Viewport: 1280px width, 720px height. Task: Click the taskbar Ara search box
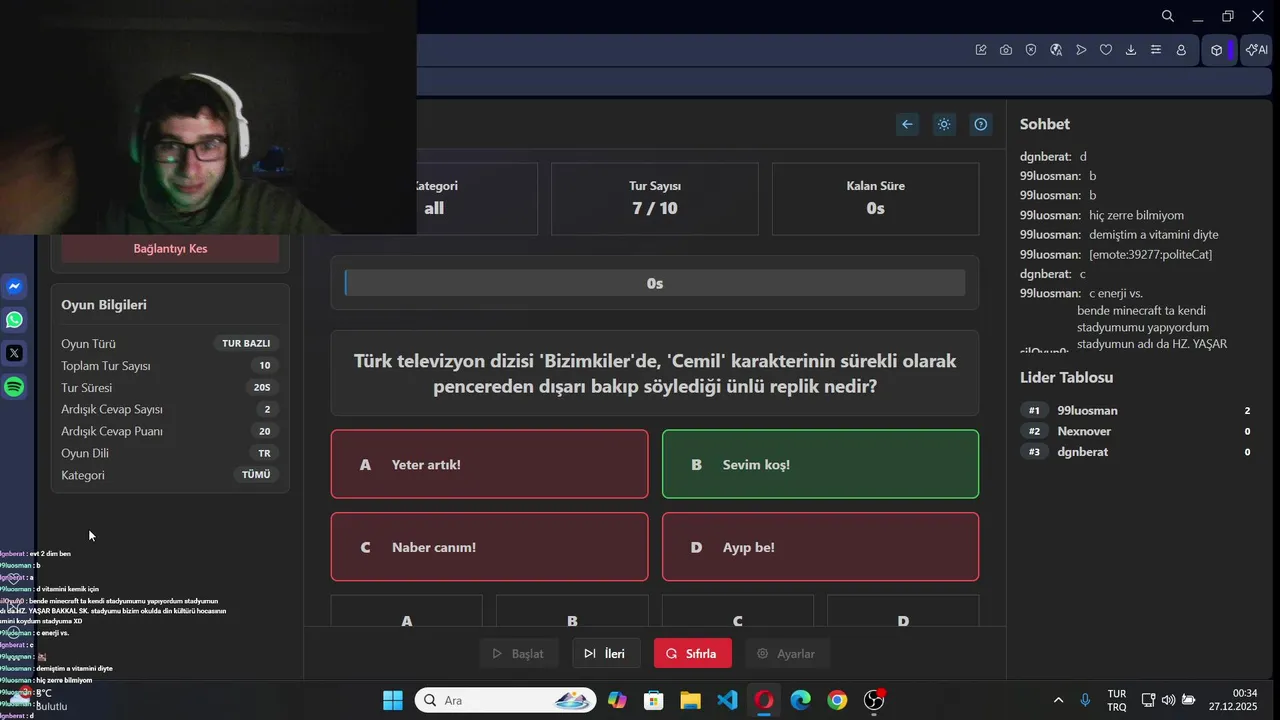(505, 700)
